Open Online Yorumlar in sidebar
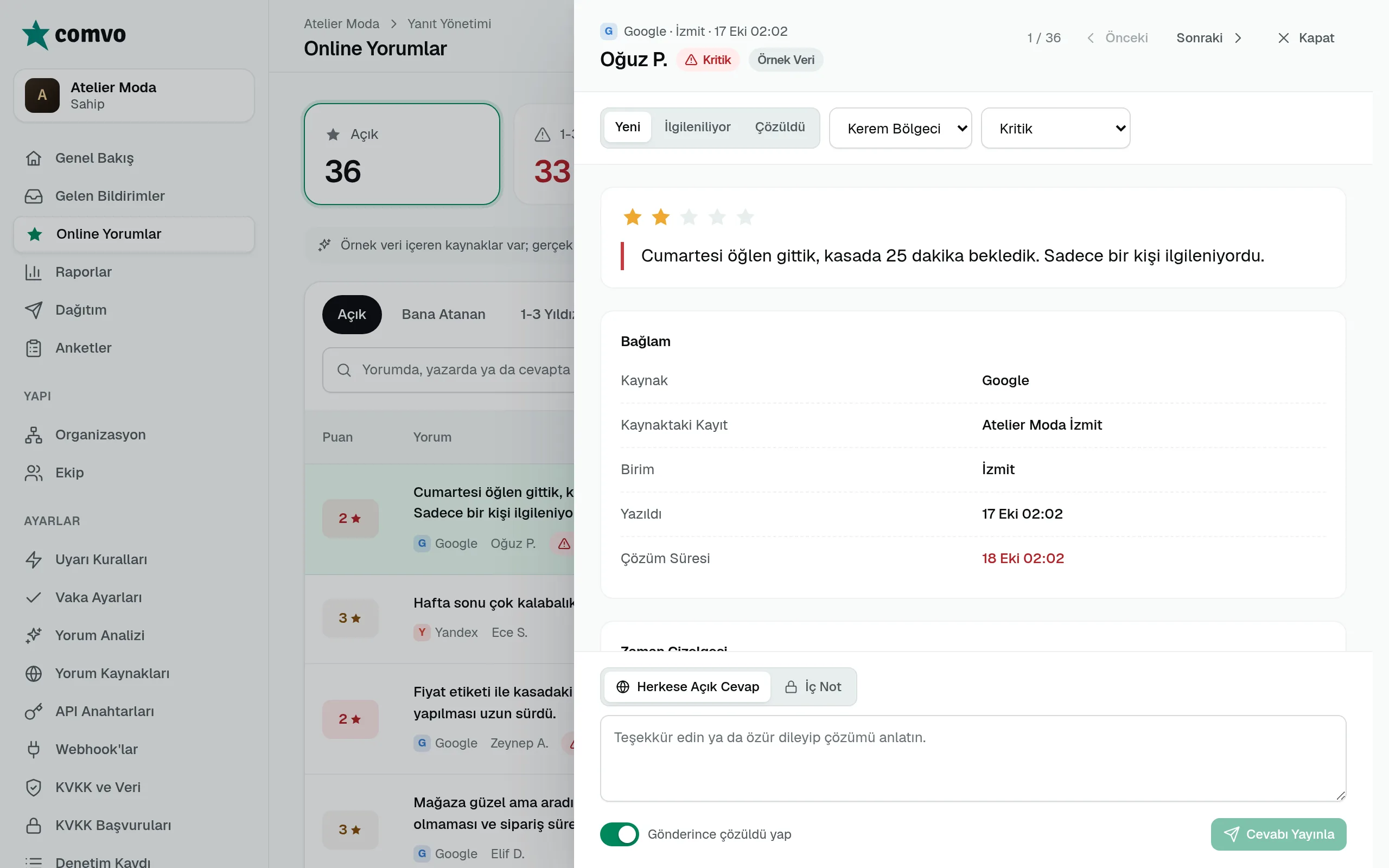The height and width of the screenshot is (868, 1389). 133,234
